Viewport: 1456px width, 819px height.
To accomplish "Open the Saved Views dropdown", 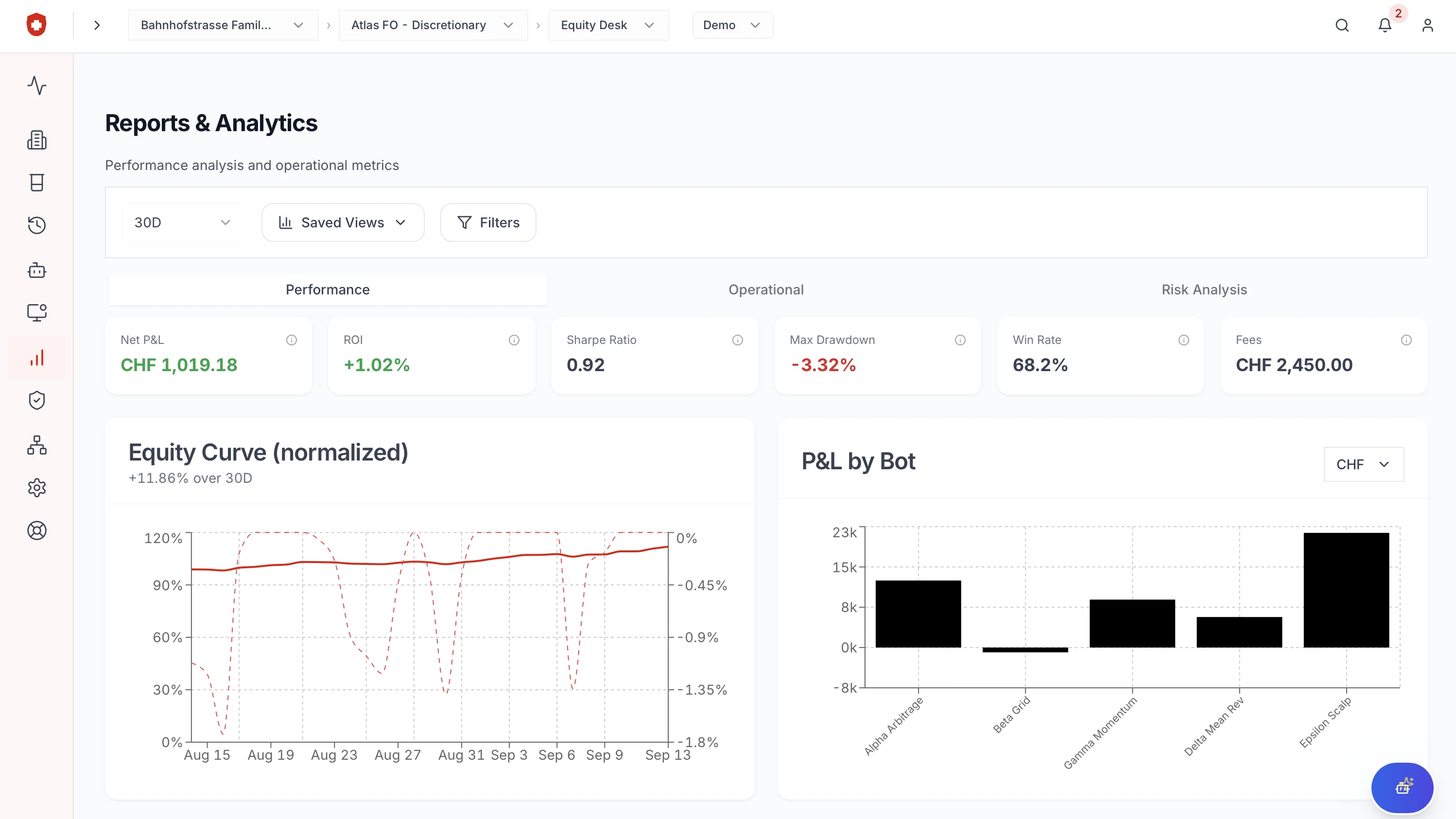I will pos(343,222).
